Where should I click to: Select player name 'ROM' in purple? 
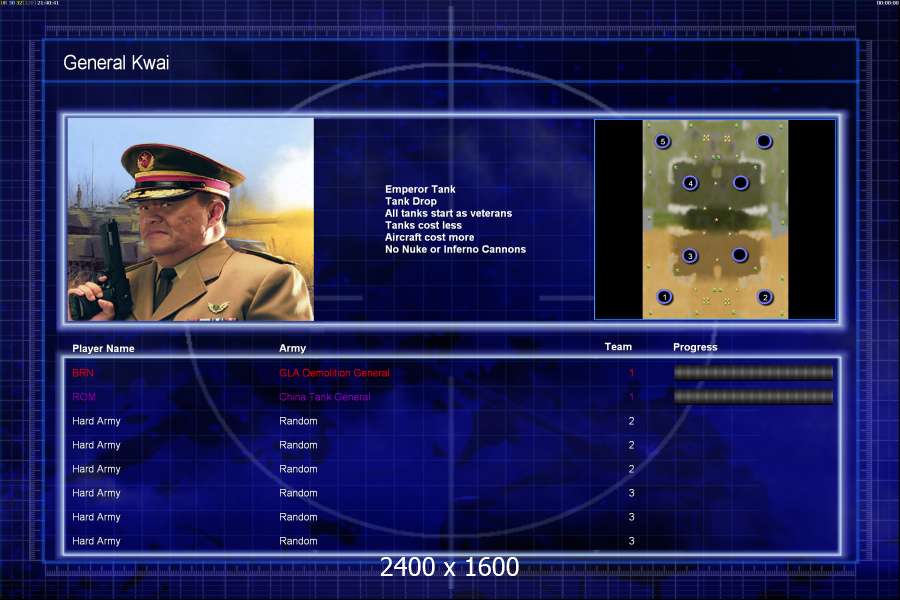point(84,397)
